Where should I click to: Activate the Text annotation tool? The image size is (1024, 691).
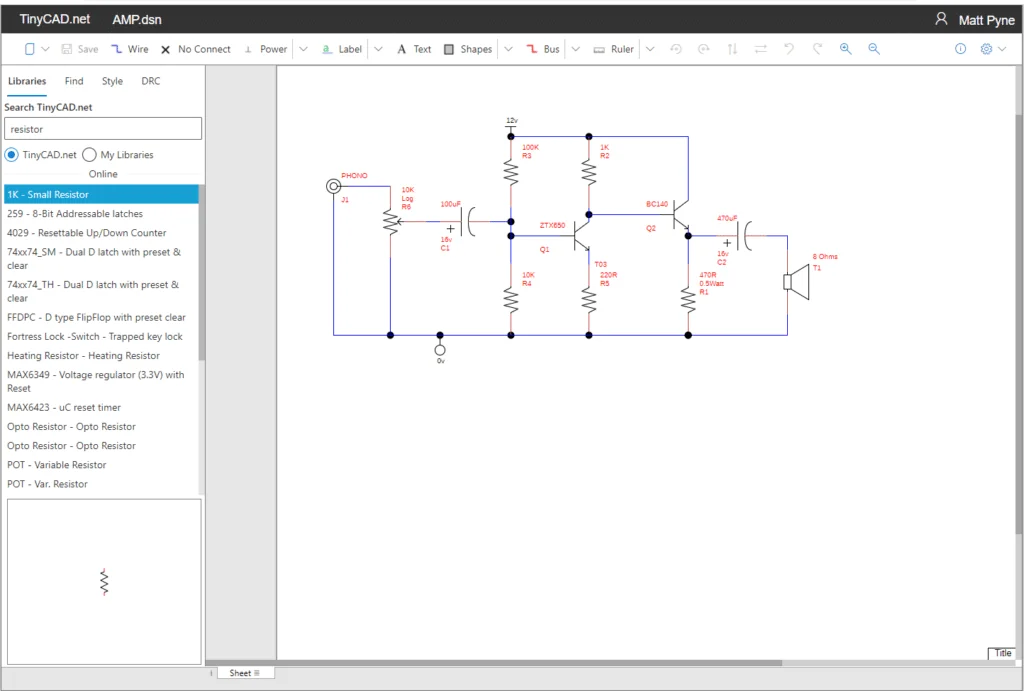point(414,48)
